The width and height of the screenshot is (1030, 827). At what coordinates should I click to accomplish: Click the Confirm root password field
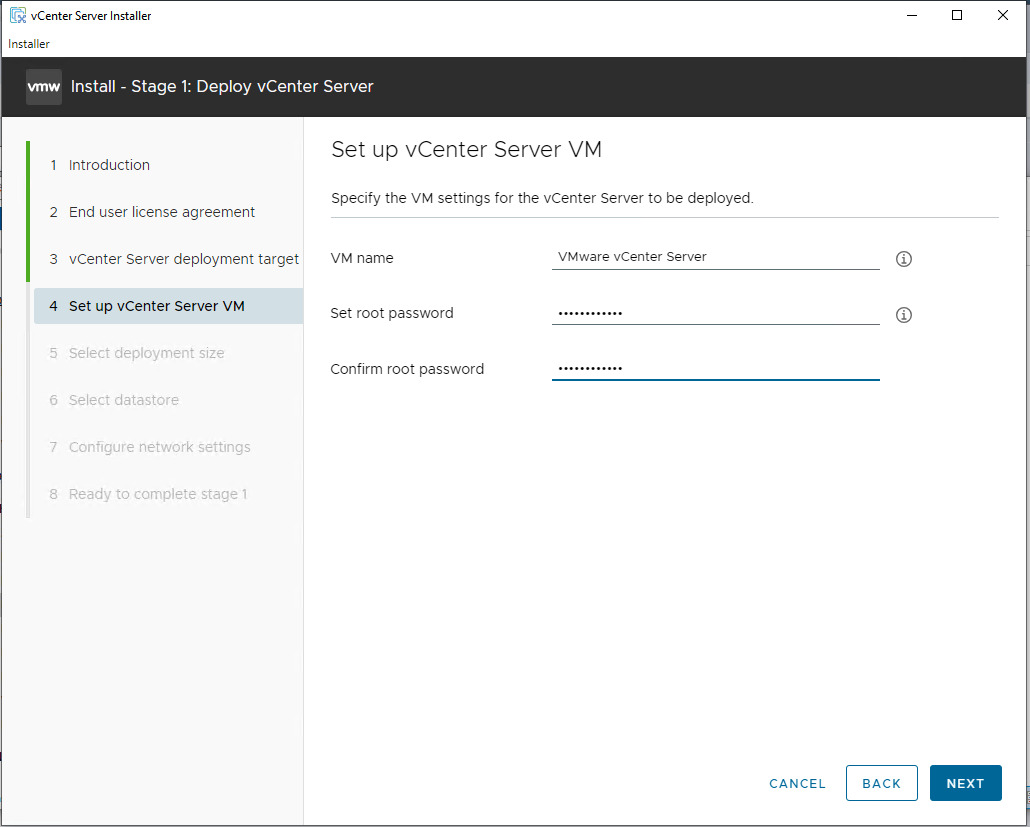[715, 369]
